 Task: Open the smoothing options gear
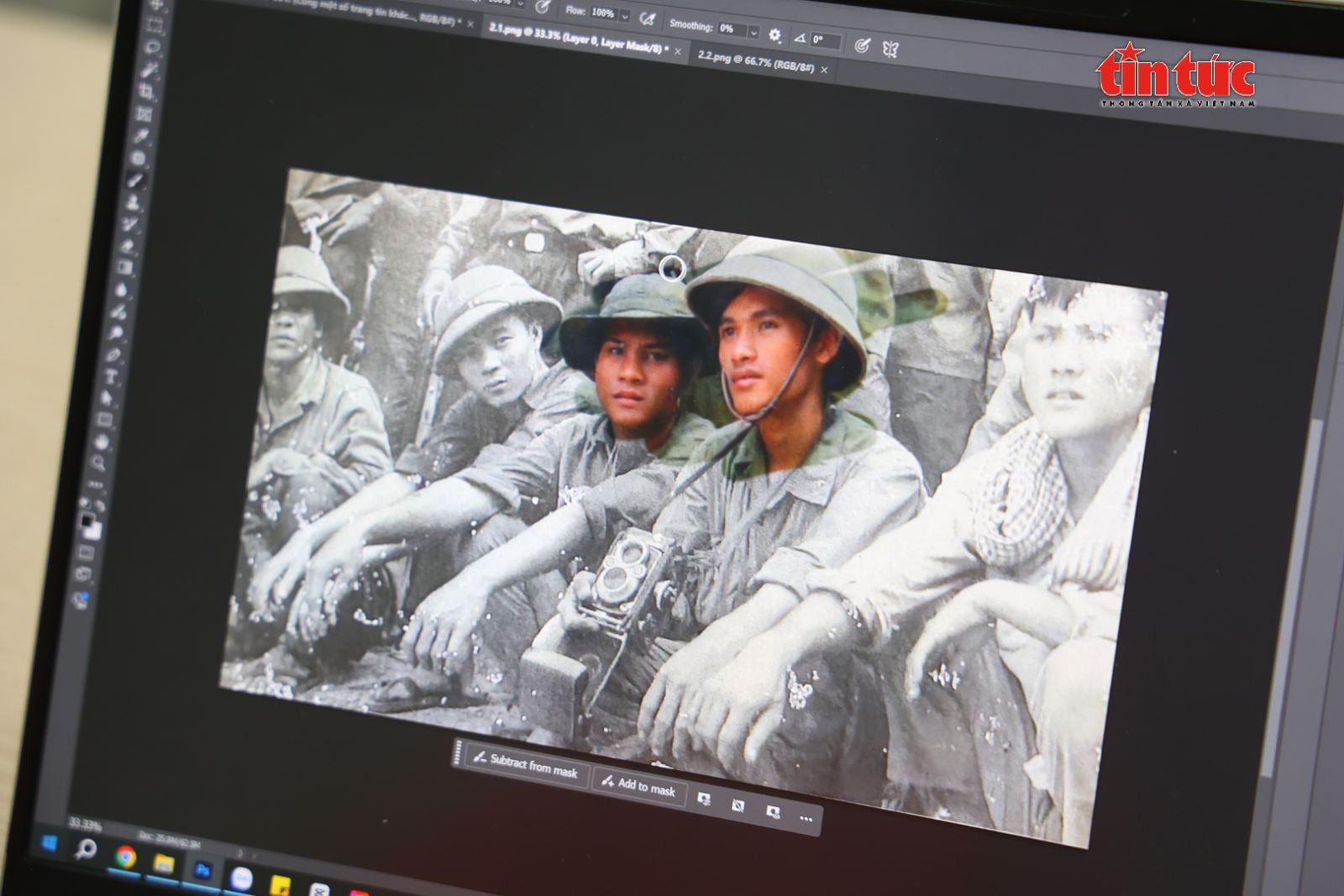[x=774, y=36]
